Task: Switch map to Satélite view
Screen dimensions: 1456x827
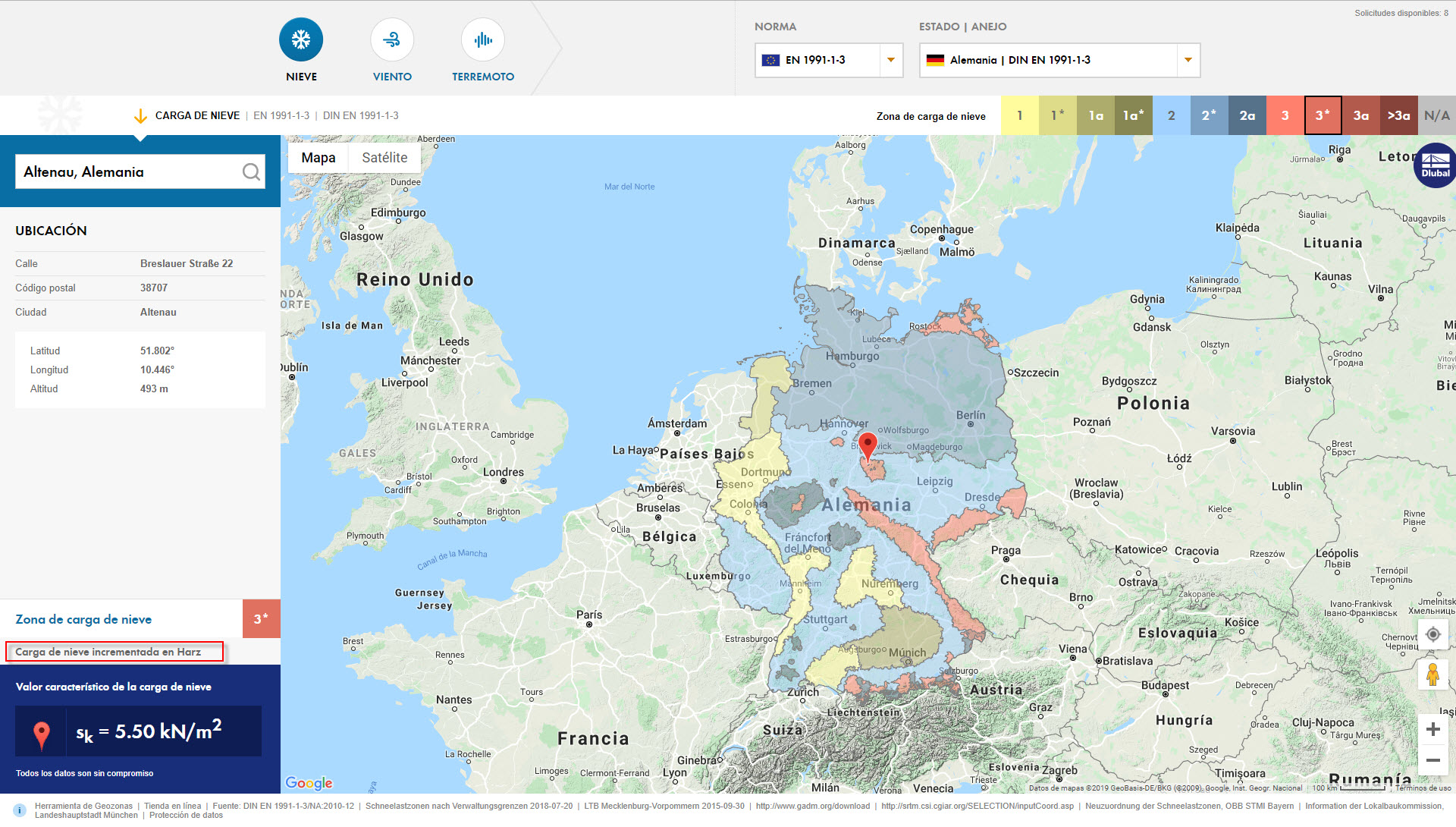Action: click(x=384, y=158)
